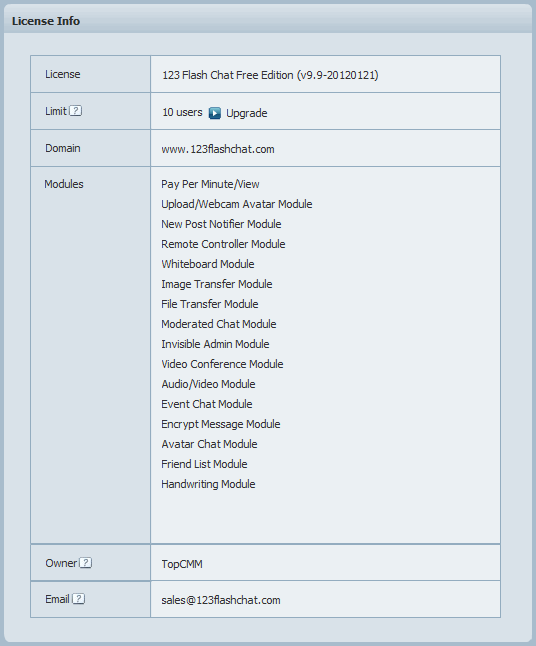Viewport: 536px width, 646px height.
Task: Click the help icon next to Limit
Action: tap(75, 111)
